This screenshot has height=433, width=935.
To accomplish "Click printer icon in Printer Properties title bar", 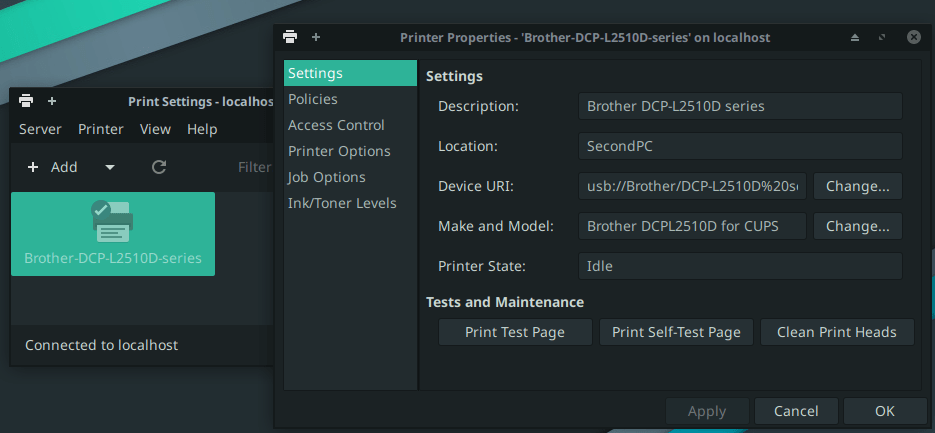I will coord(290,37).
